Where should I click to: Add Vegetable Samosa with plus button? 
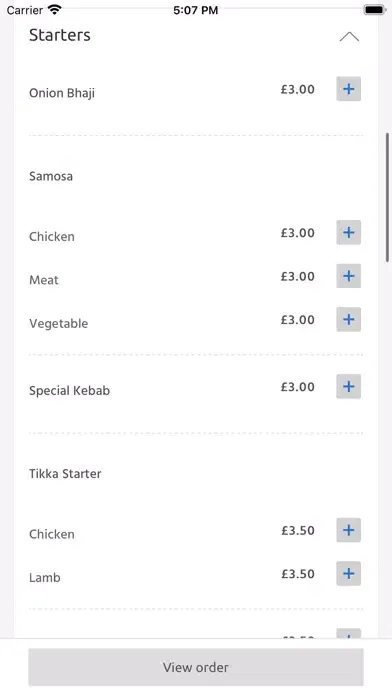coord(348,319)
